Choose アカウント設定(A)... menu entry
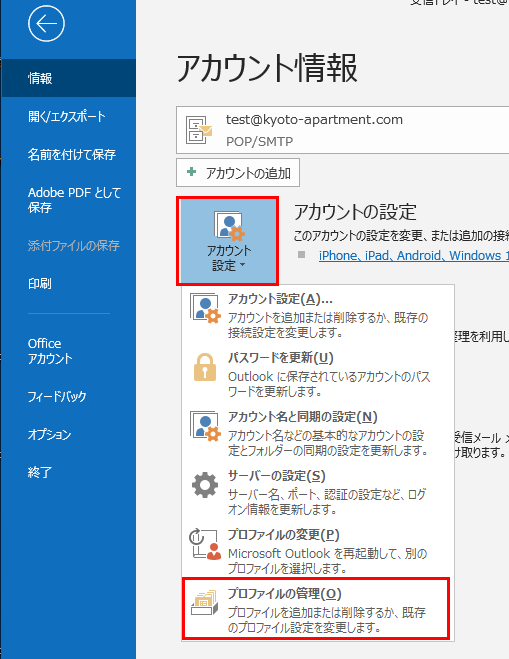 pos(318,316)
